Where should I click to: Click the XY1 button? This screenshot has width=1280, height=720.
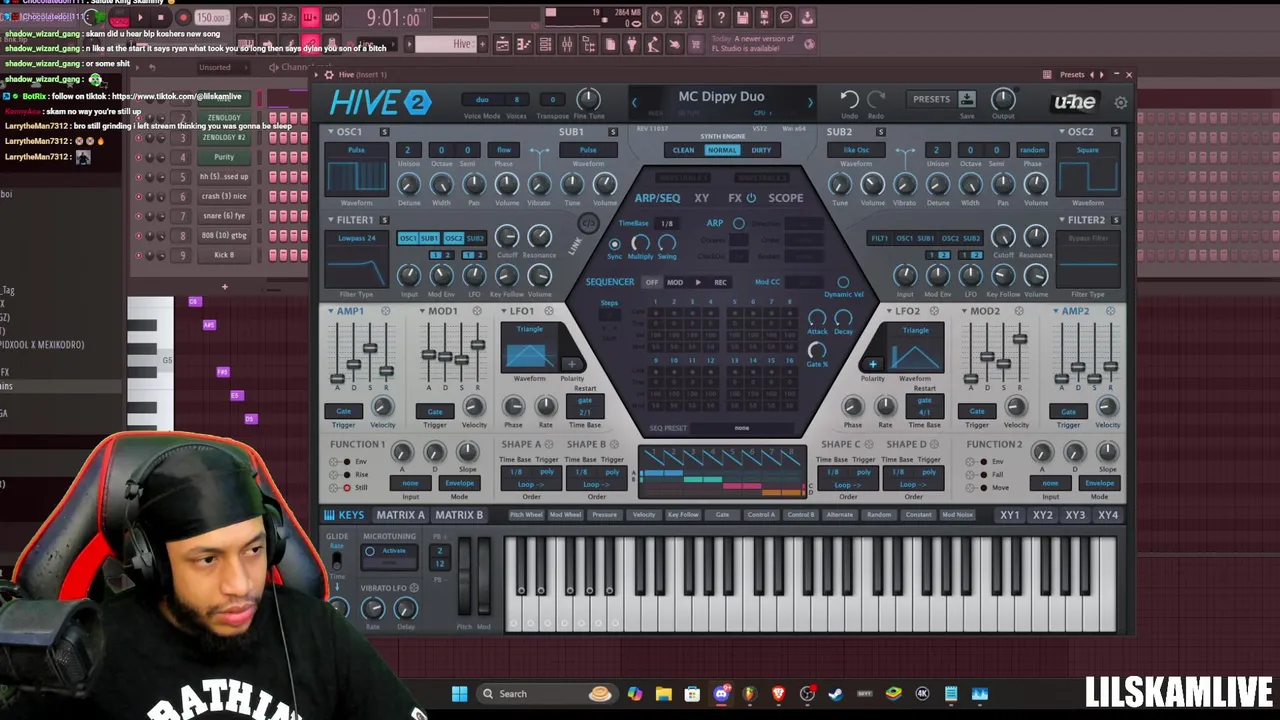pos(1010,515)
